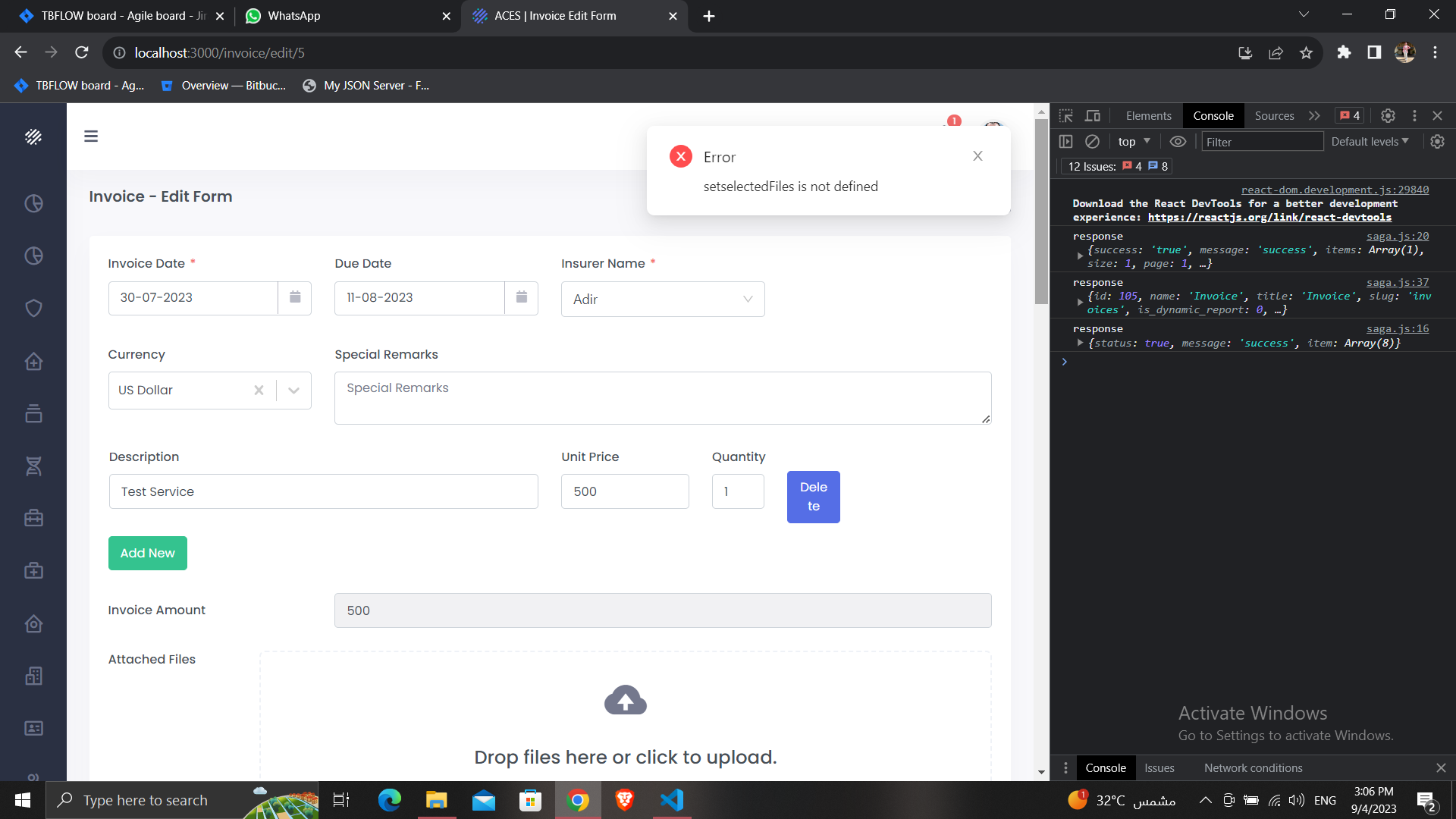Open the Sources tab in DevTools
The height and width of the screenshot is (819, 1456).
coord(1274,115)
